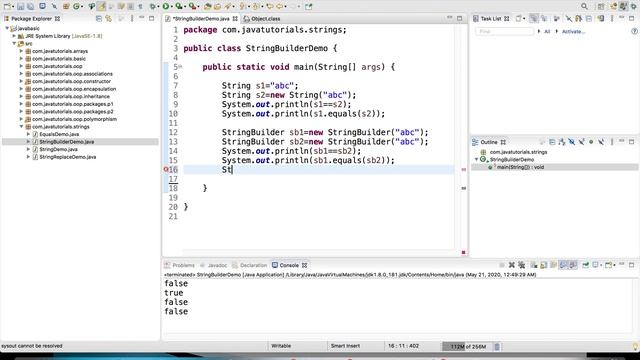Toggle Link with Editor in Package Explorer
Screen dimensions: 640x360
[109, 18]
